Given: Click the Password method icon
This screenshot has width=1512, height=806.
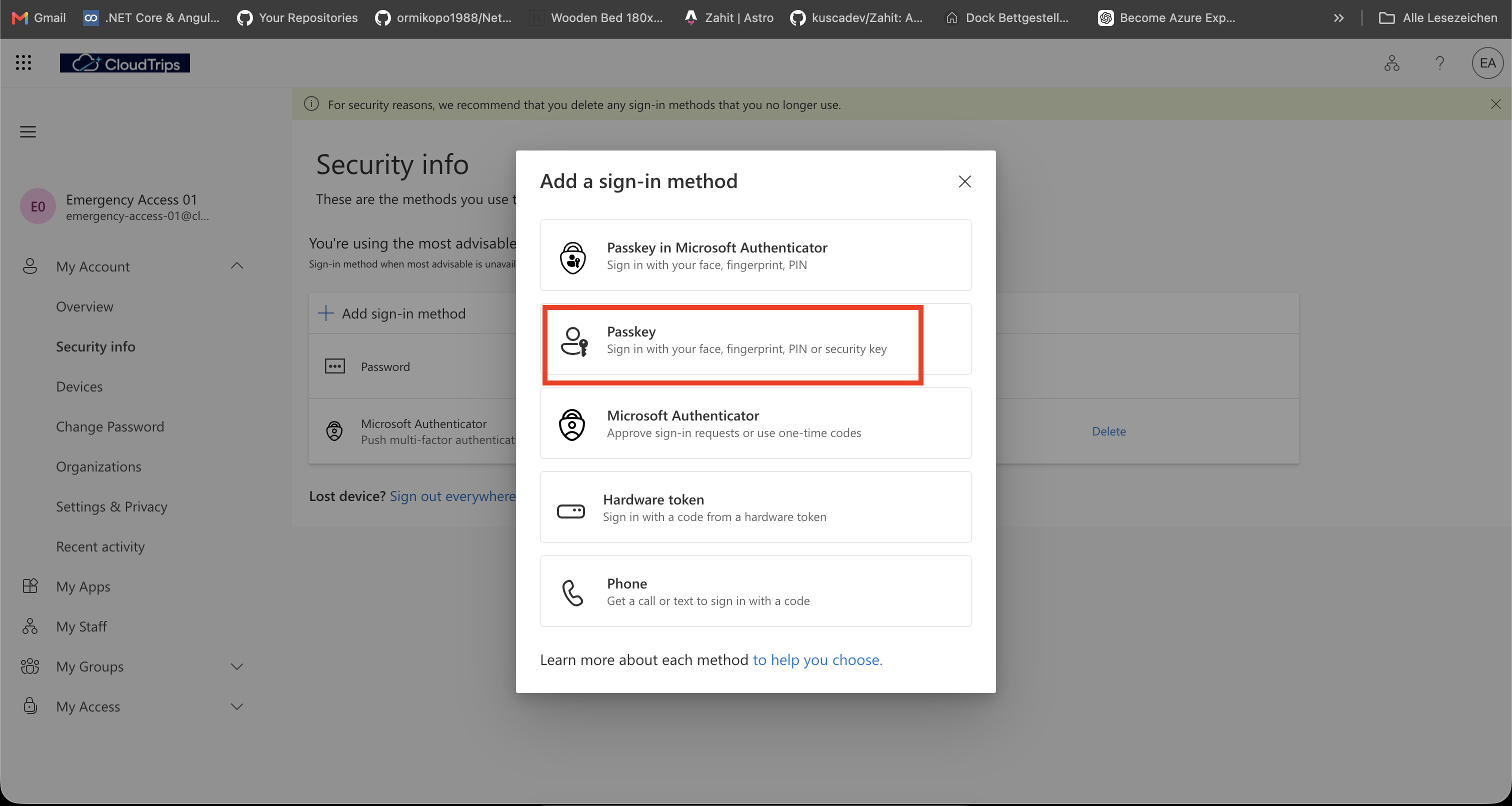Looking at the screenshot, I should pyautogui.click(x=335, y=366).
